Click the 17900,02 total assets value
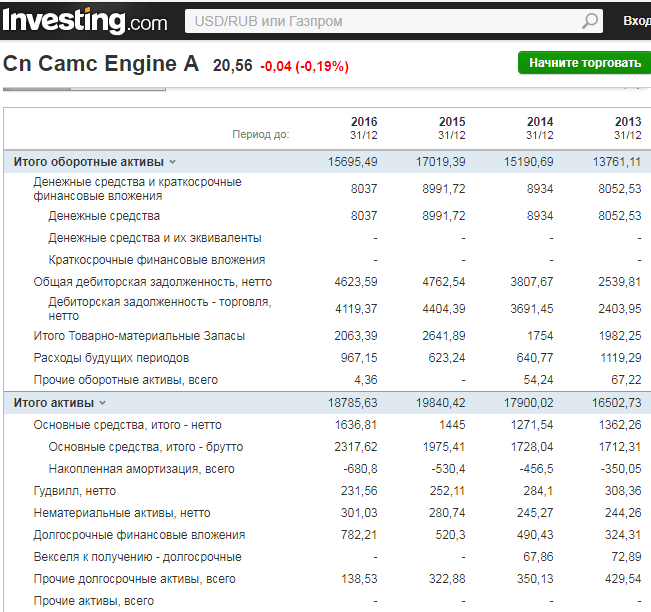Image resolution: width=651 pixels, height=612 pixels. [x=529, y=402]
